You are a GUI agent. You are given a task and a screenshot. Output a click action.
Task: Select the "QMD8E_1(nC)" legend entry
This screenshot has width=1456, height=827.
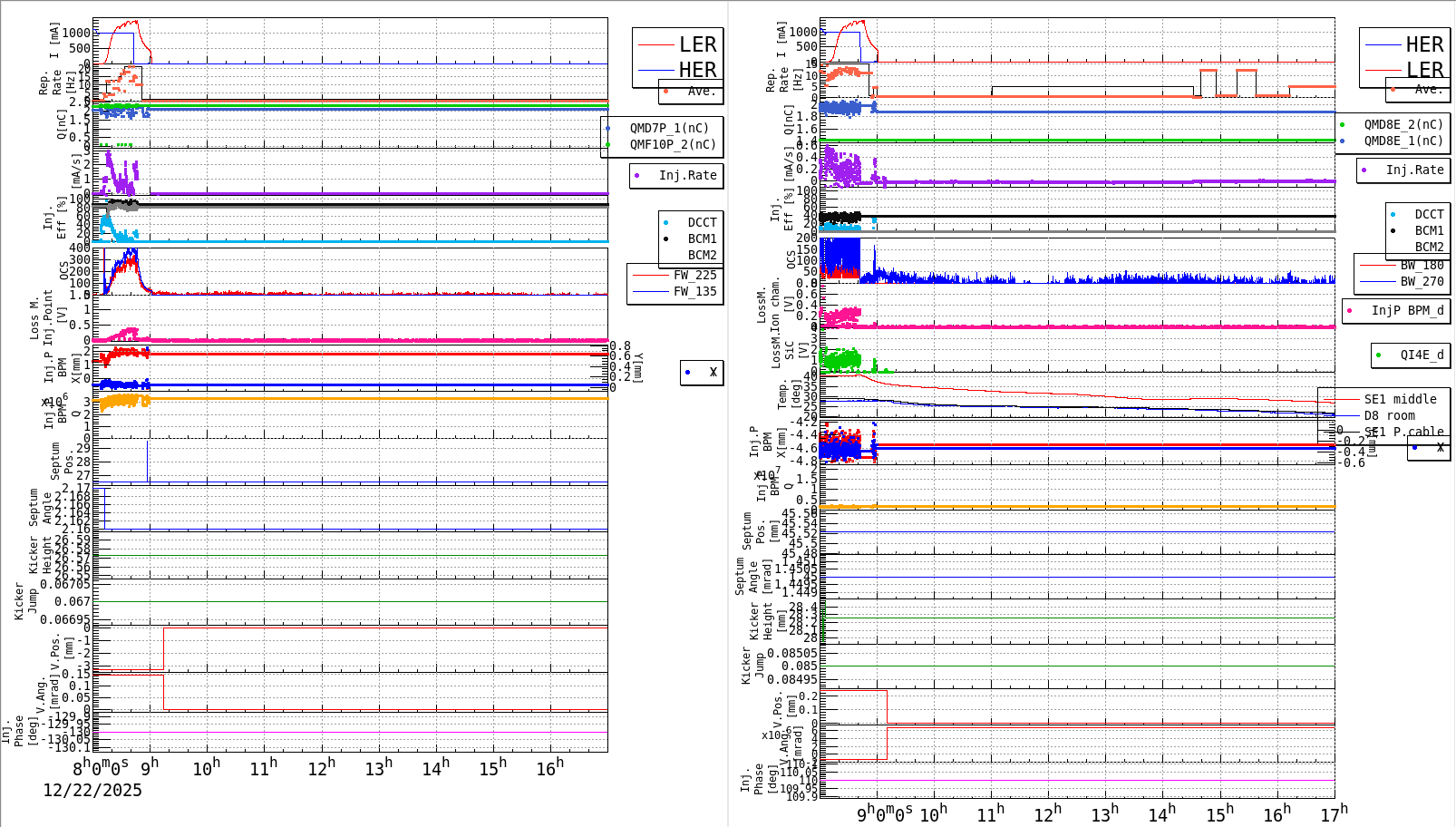(1403, 141)
